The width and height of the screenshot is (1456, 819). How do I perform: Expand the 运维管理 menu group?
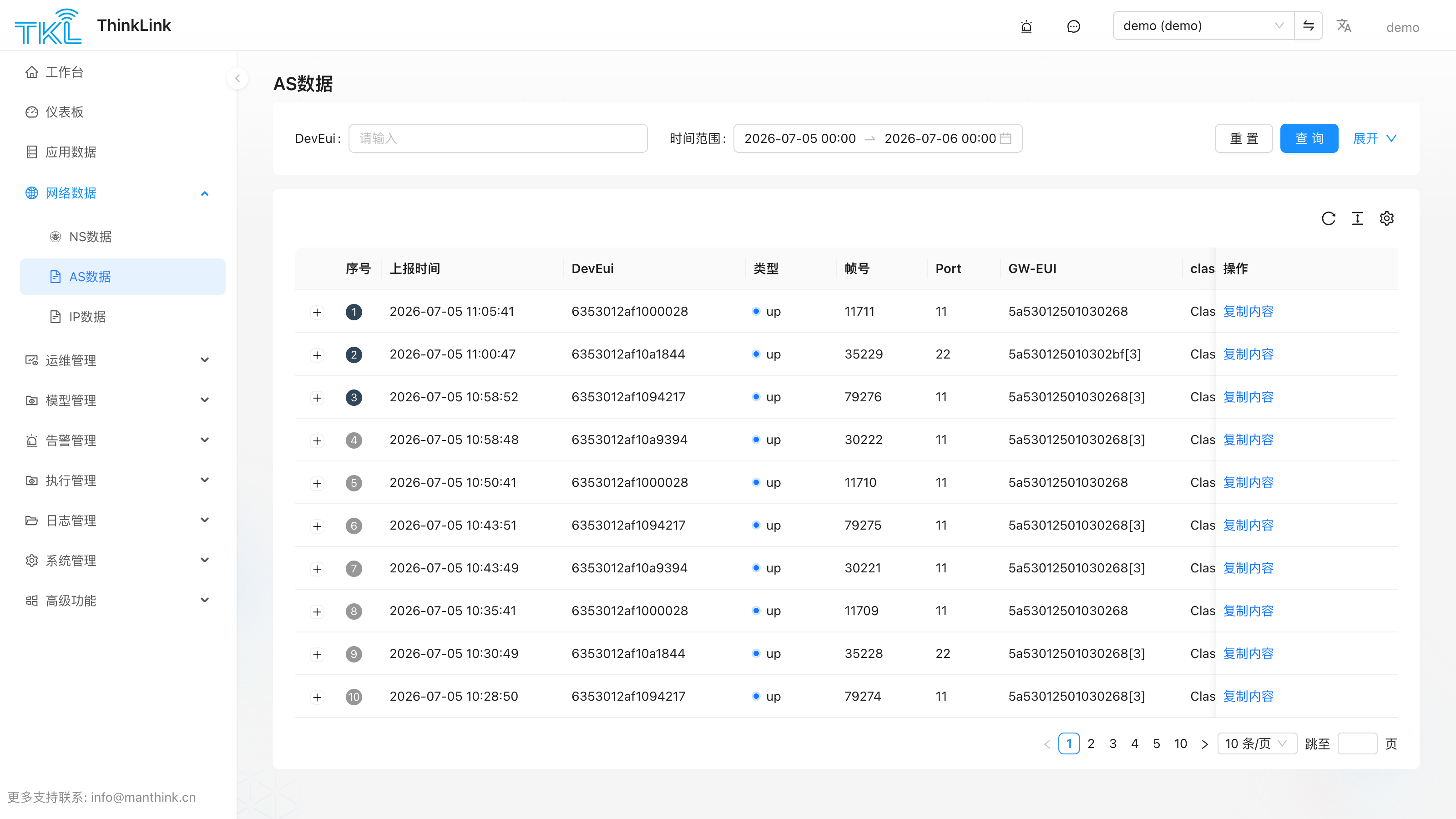(x=205, y=360)
